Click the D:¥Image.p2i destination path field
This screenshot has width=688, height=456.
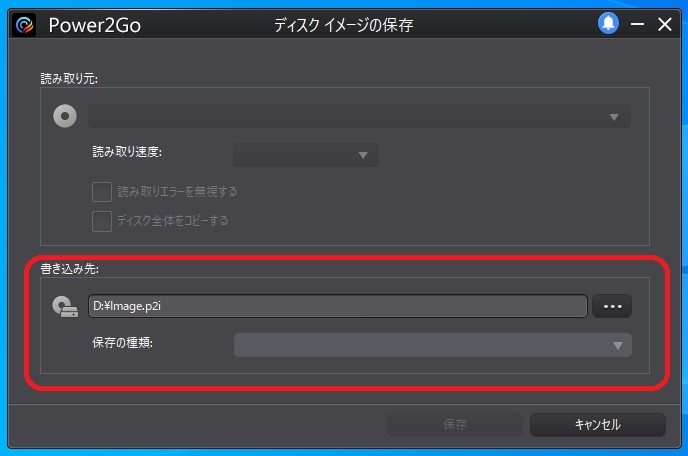point(337,306)
